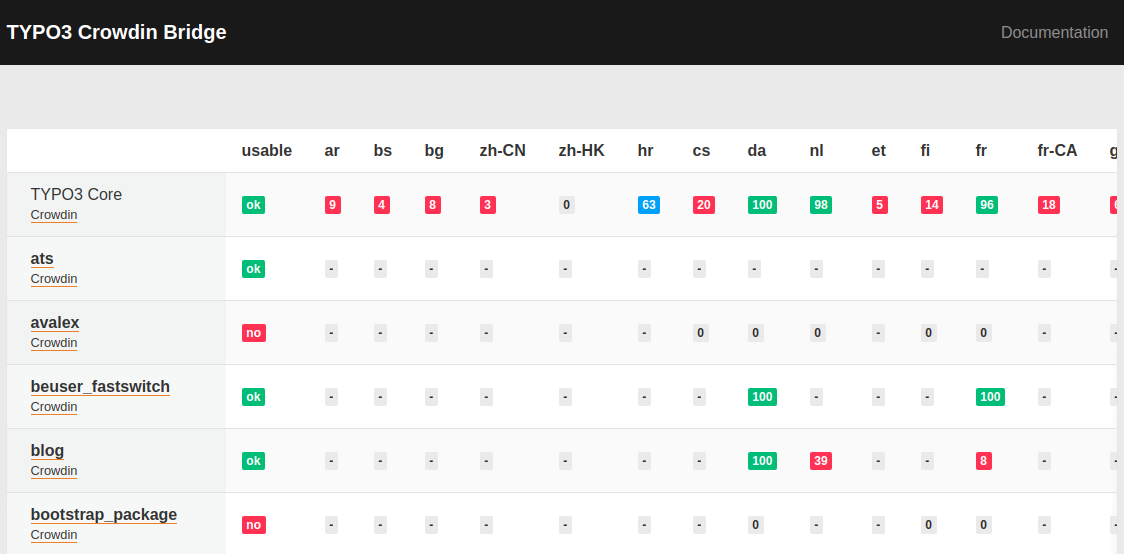
Task: Click the fr-CA column header
Action: point(1057,150)
